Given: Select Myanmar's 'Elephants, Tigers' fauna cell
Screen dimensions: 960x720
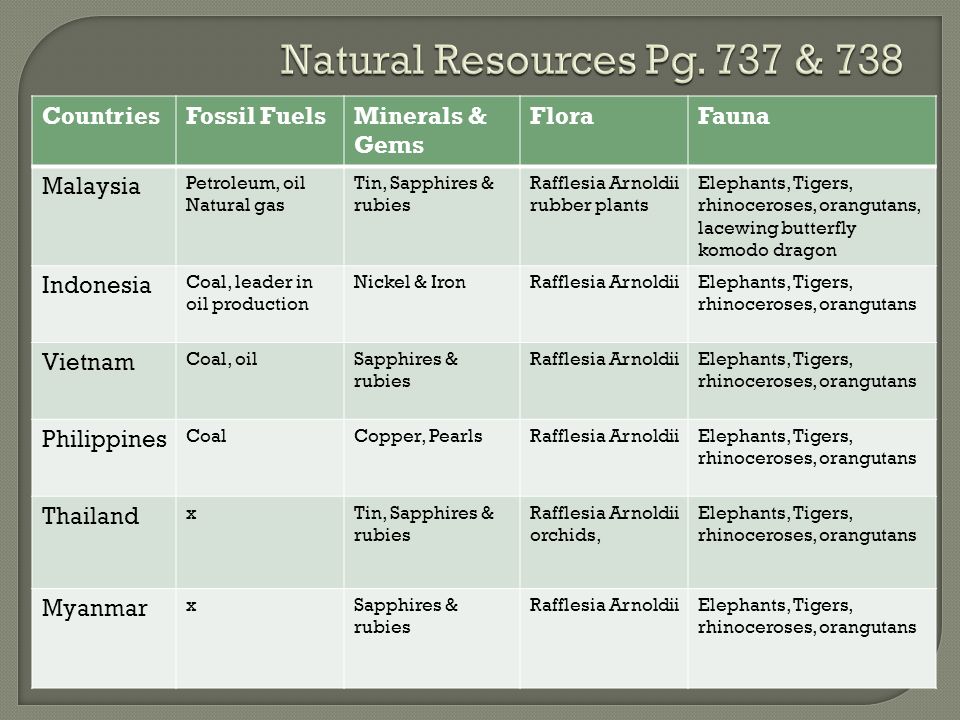Looking at the screenshot, I should pyautogui.click(x=812, y=639).
